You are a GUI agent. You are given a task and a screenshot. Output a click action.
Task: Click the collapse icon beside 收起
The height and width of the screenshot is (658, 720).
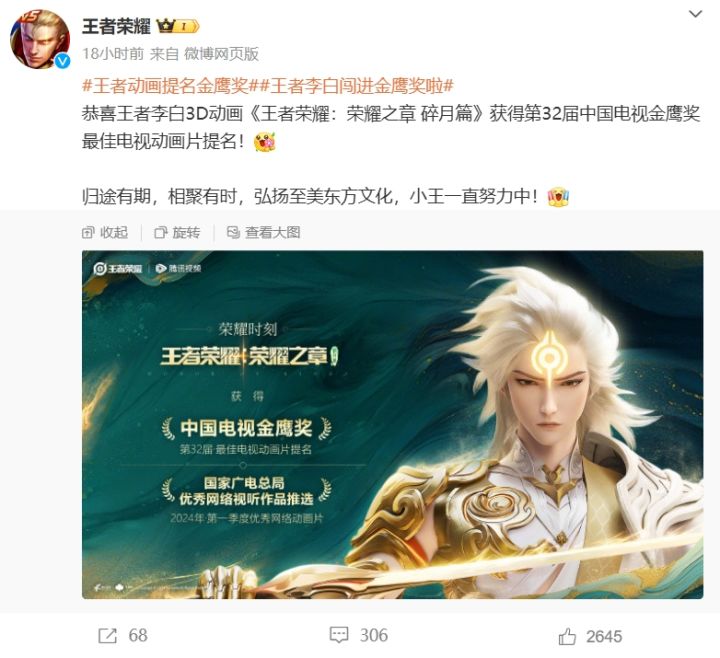click(88, 232)
